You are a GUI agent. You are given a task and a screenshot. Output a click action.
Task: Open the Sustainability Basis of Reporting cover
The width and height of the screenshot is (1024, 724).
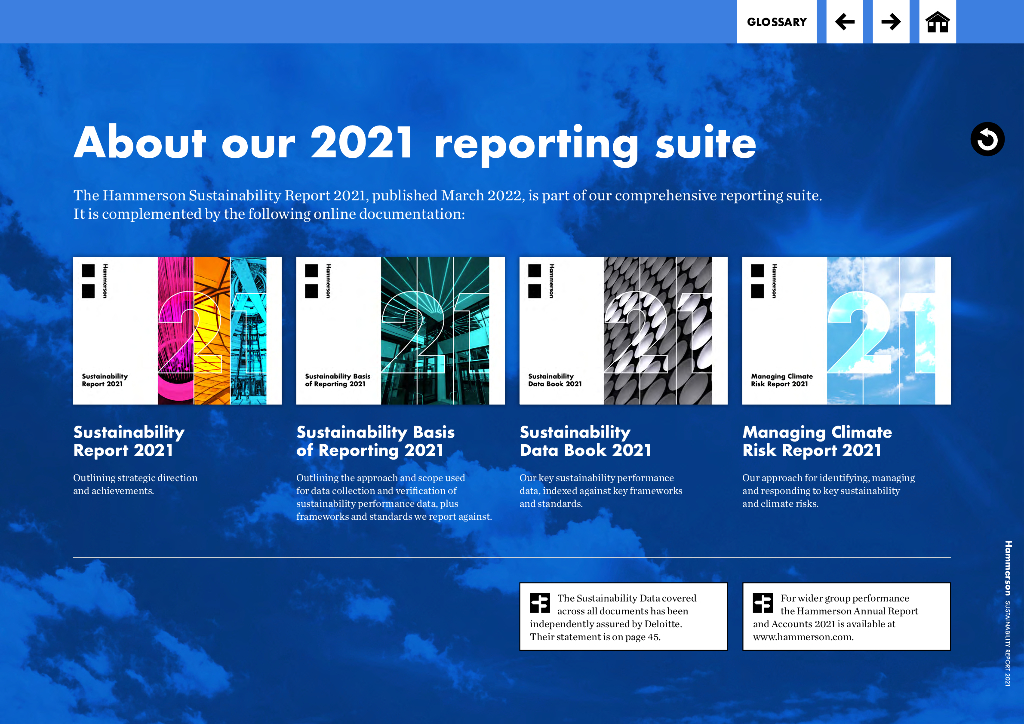click(x=400, y=331)
